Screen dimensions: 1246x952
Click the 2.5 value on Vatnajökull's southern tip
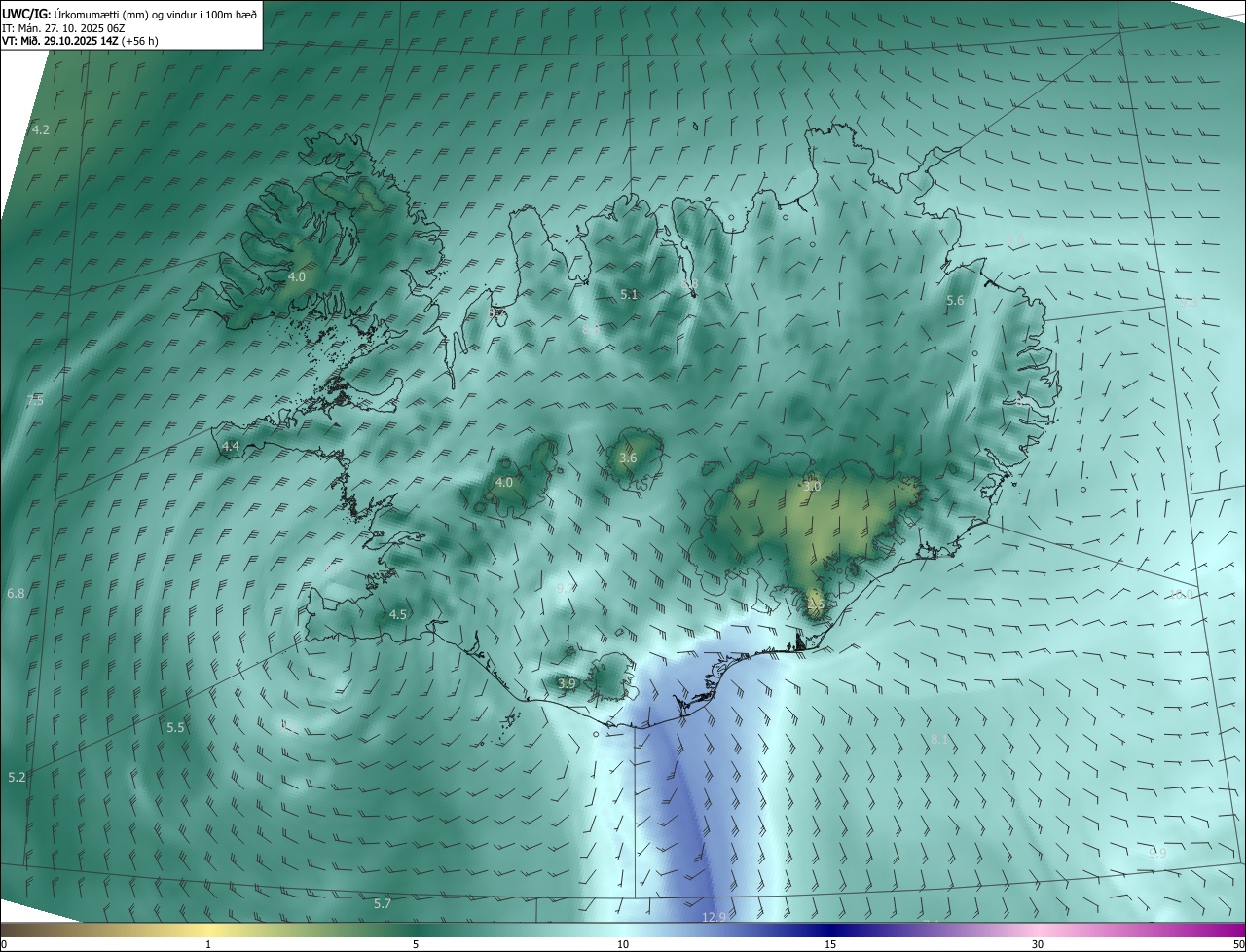(x=816, y=604)
